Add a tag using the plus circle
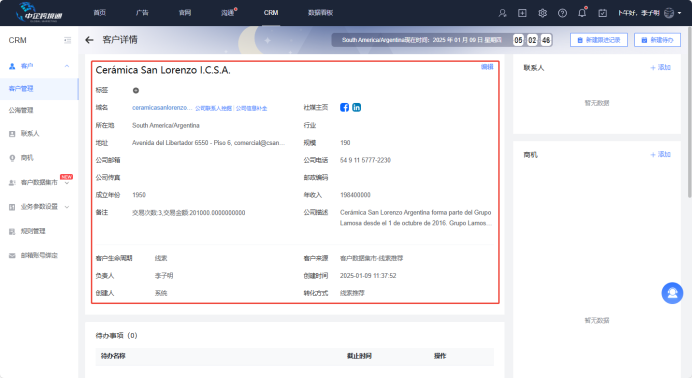Image resolution: width=693 pixels, height=378 pixels. [x=136, y=90]
